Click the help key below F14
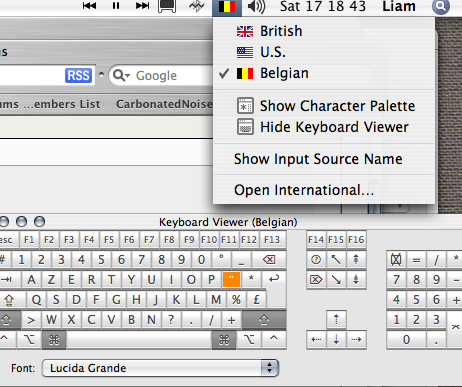The width and height of the screenshot is (462, 387). 316,259
